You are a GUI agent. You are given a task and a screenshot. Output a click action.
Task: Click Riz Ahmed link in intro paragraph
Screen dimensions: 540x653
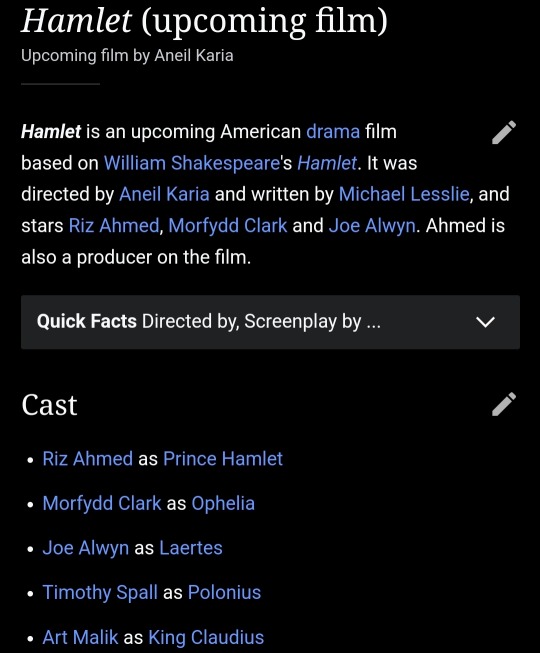tap(114, 226)
